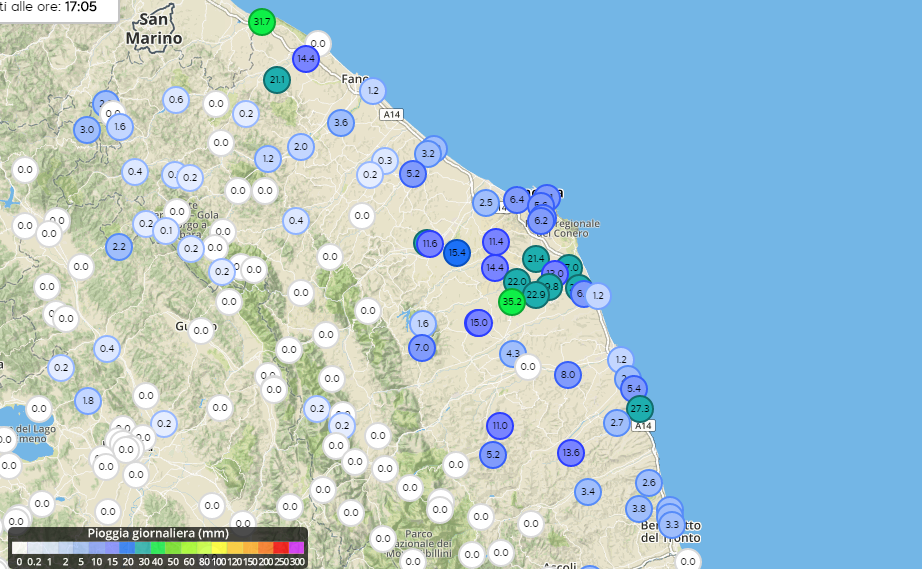Click the 3.6 rain station marker
The height and width of the screenshot is (569, 922).
pyautogui.click(x=341, y=123)
